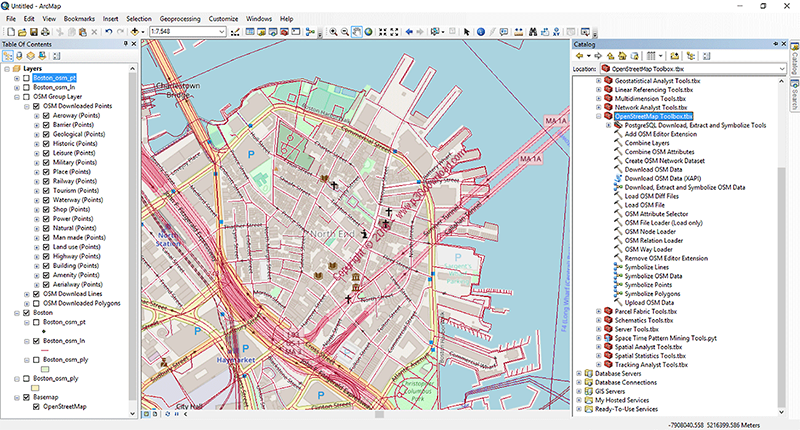The height and width of the screenshot is (430, 800).
Task: Select the Pan hand tool
Action: pos(356,32)
